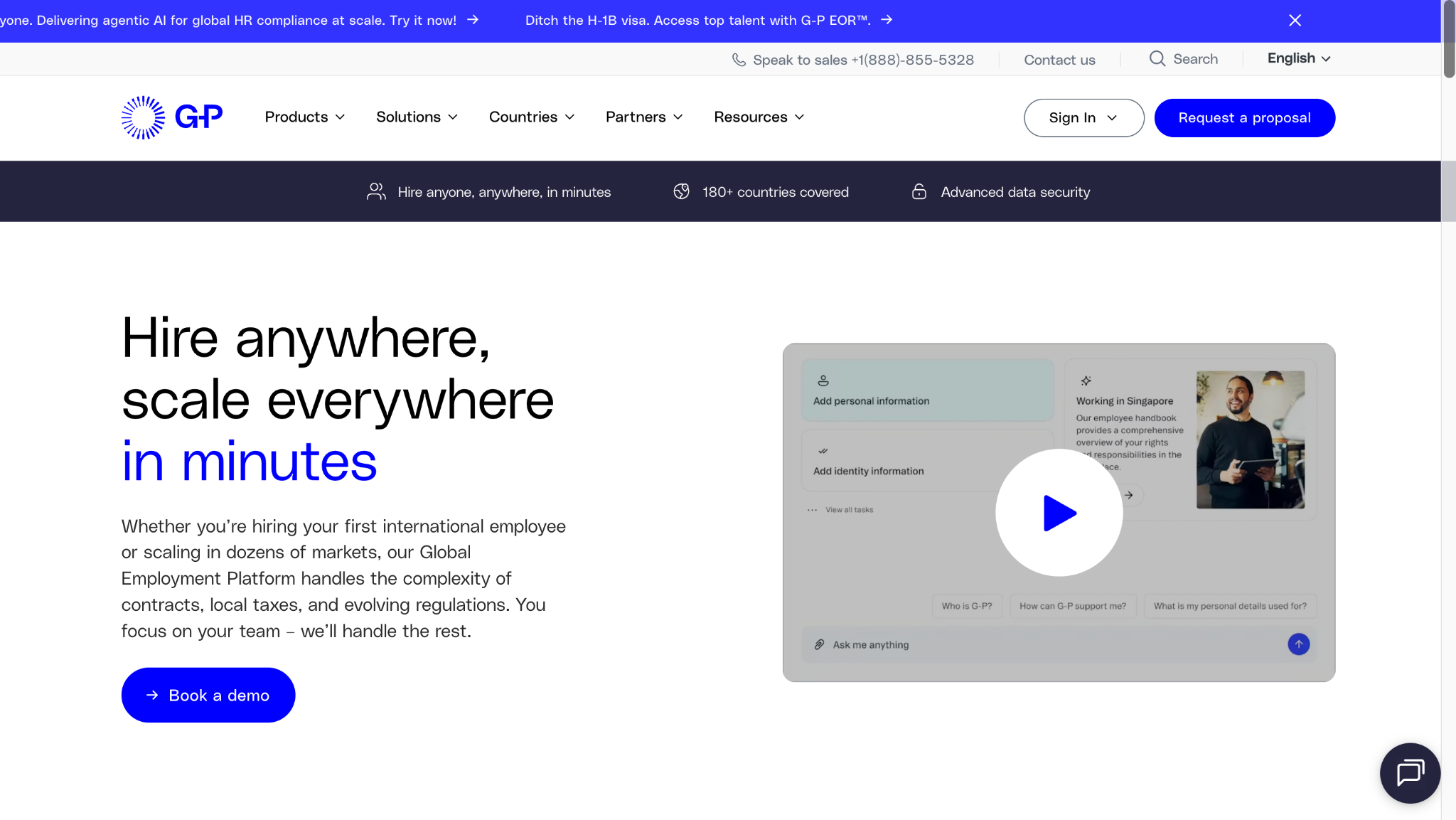
Task: Expand the Solutions menu
Action: coord(417,117)
